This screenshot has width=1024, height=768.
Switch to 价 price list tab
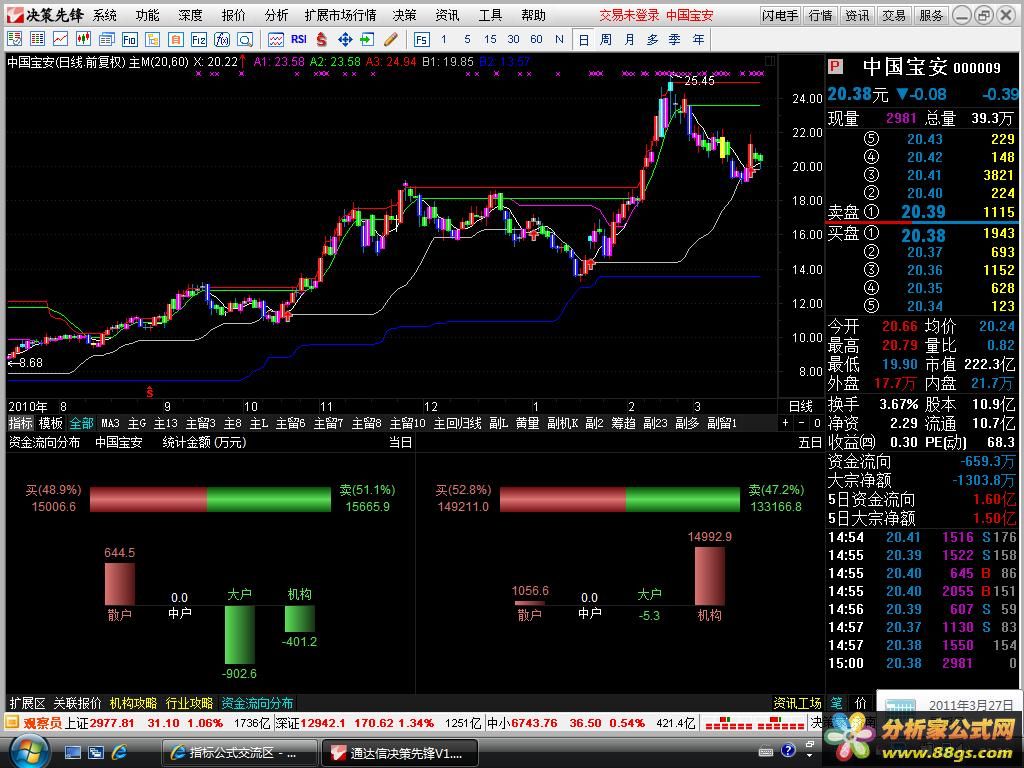click(x=861, y=703)
